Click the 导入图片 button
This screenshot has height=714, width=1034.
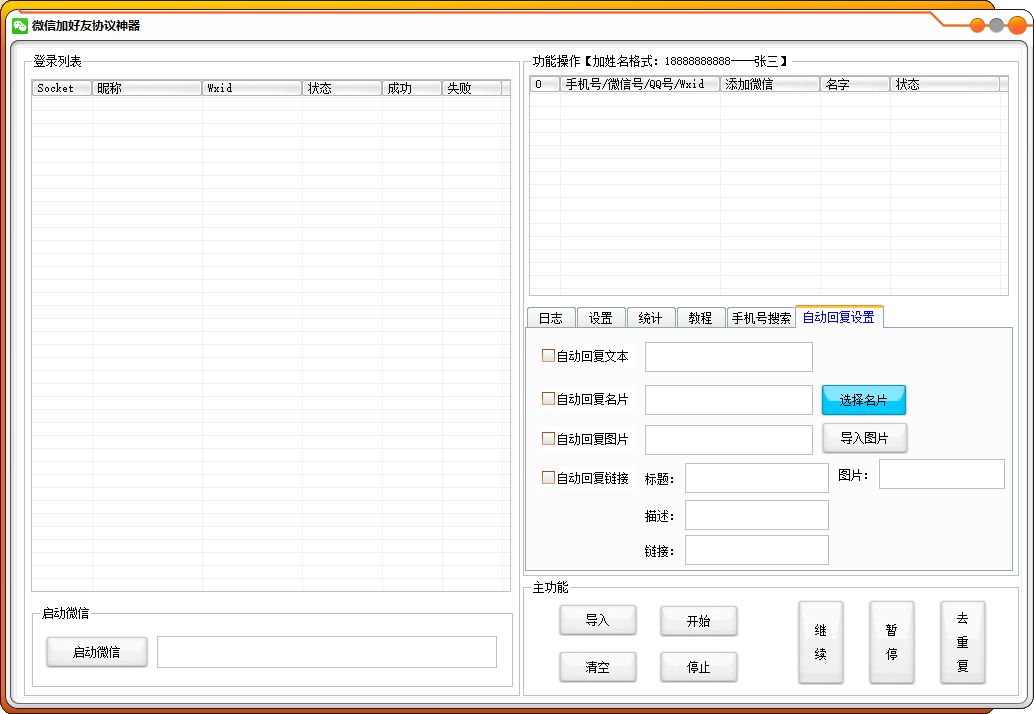click(x=865, y=438)
